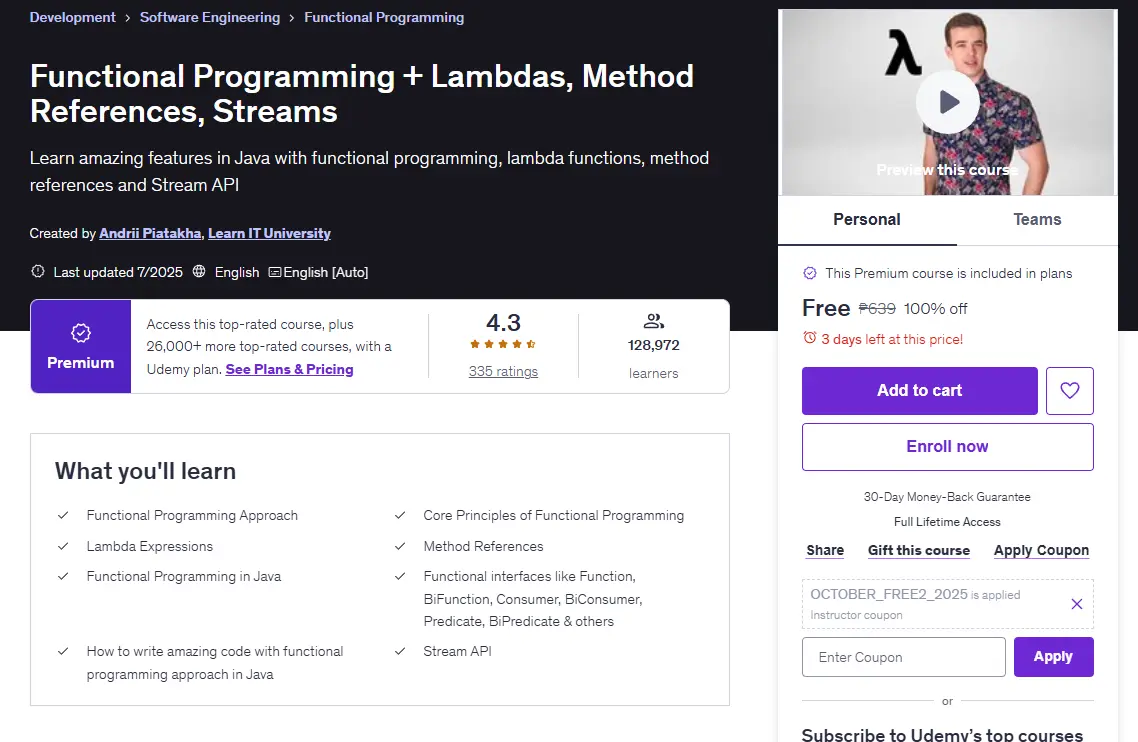Open Learn IT University instructor link
The width and height of the screenshot is (1138, 742).
[x=269, y=233]
